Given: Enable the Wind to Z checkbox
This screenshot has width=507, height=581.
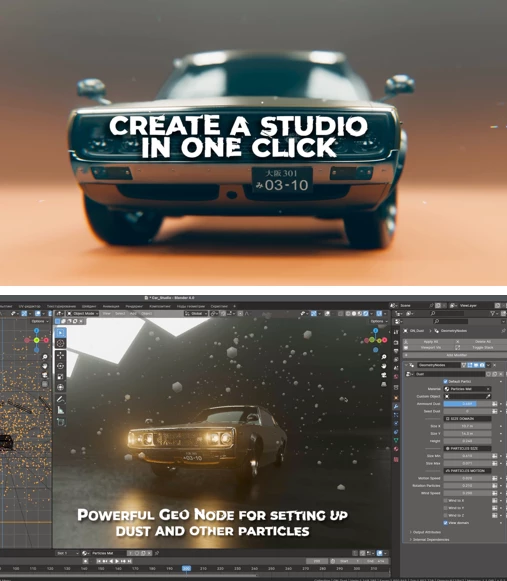Looking at the screenshot, I should pos(445,515).
